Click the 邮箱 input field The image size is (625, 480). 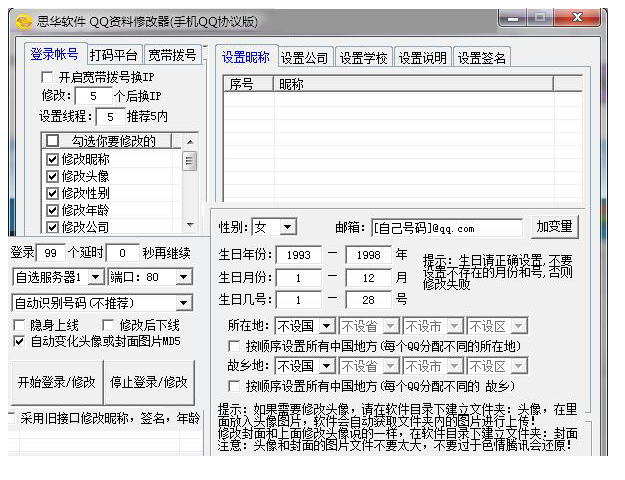pyautogui.click(x=446, y=228)
